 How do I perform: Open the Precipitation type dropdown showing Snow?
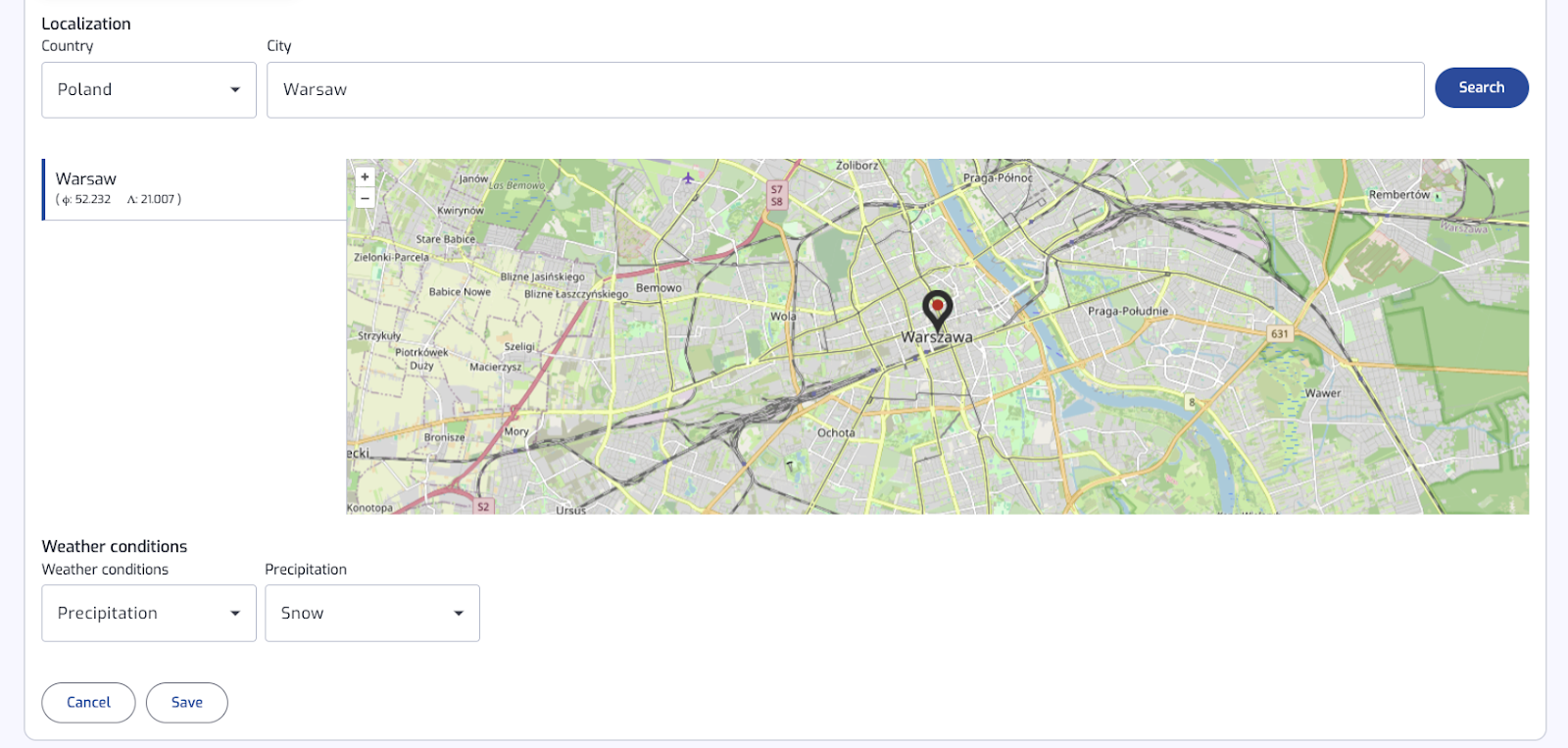372,614
